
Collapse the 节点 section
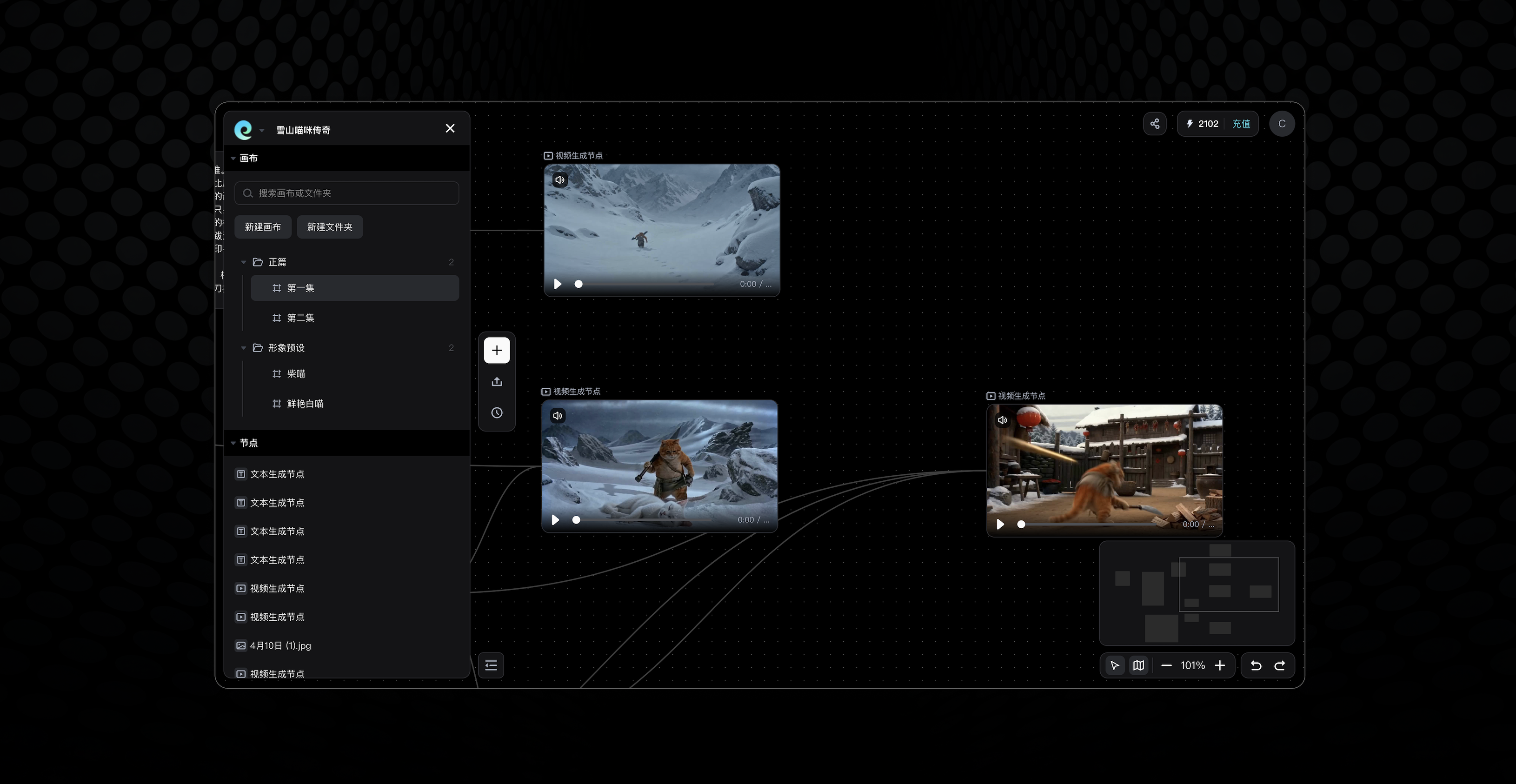(x=233, y=443)
